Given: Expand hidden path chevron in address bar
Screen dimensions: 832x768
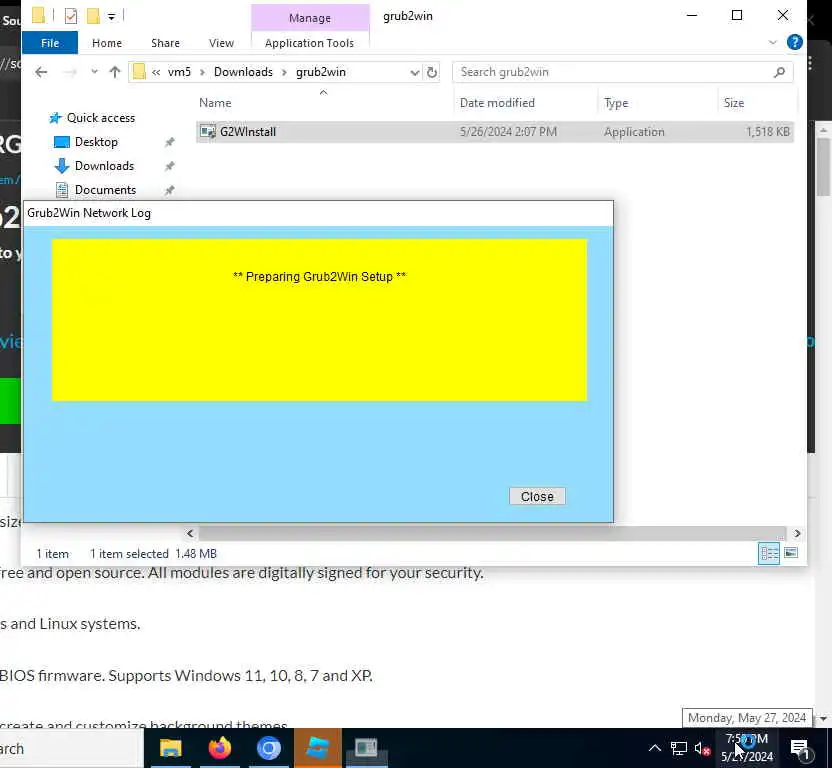Looking at the screenshot, I should (x=156, y=72).
